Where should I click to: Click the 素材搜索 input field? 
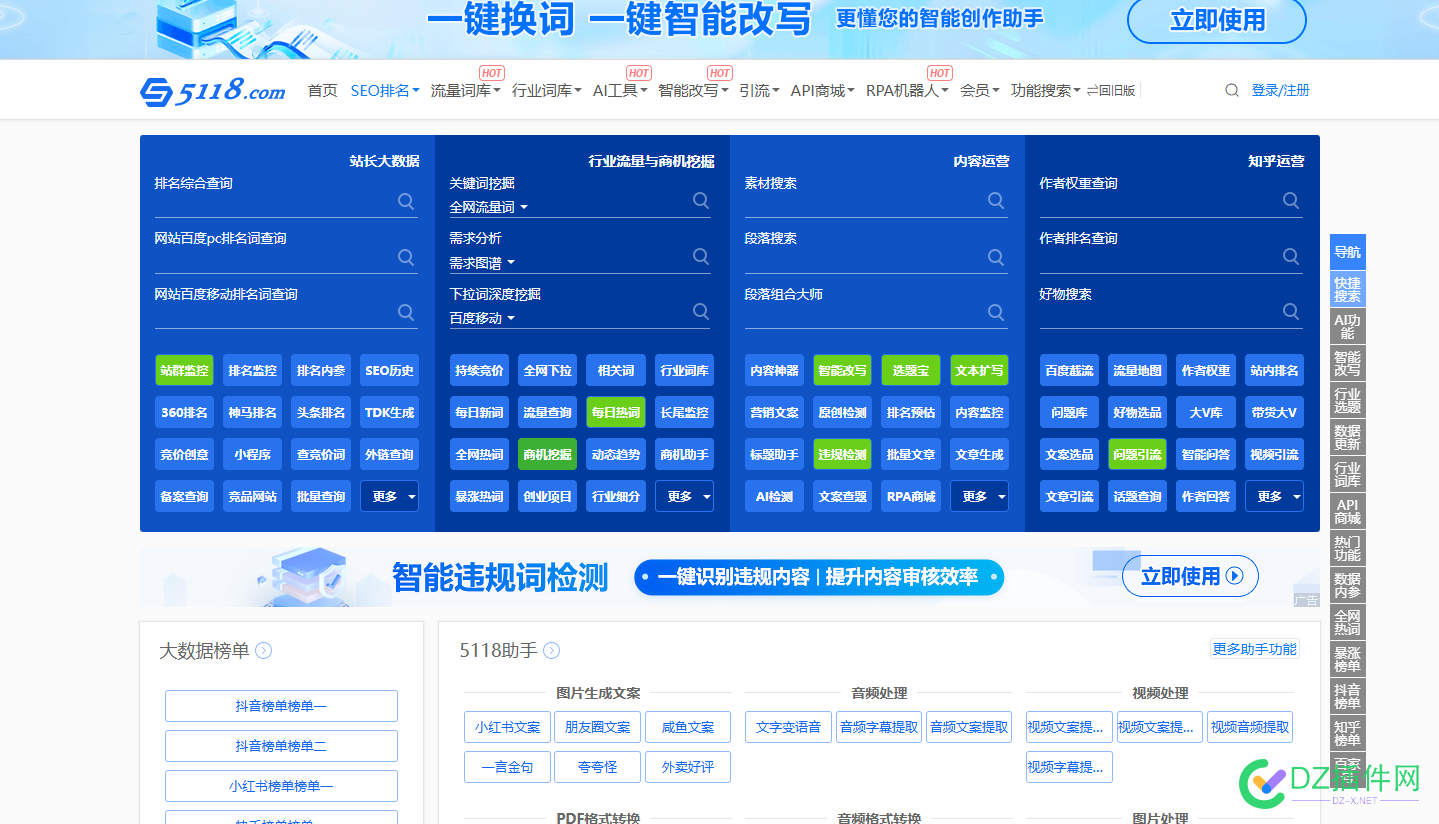click(876, 201)
